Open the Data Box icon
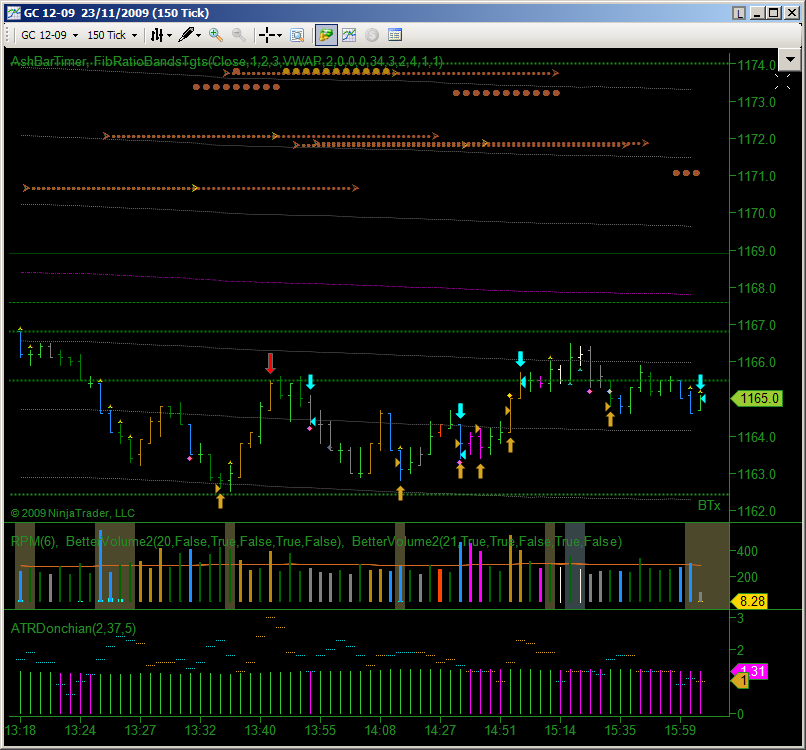This screenshot has height=750, width=806. coord(297,35)
